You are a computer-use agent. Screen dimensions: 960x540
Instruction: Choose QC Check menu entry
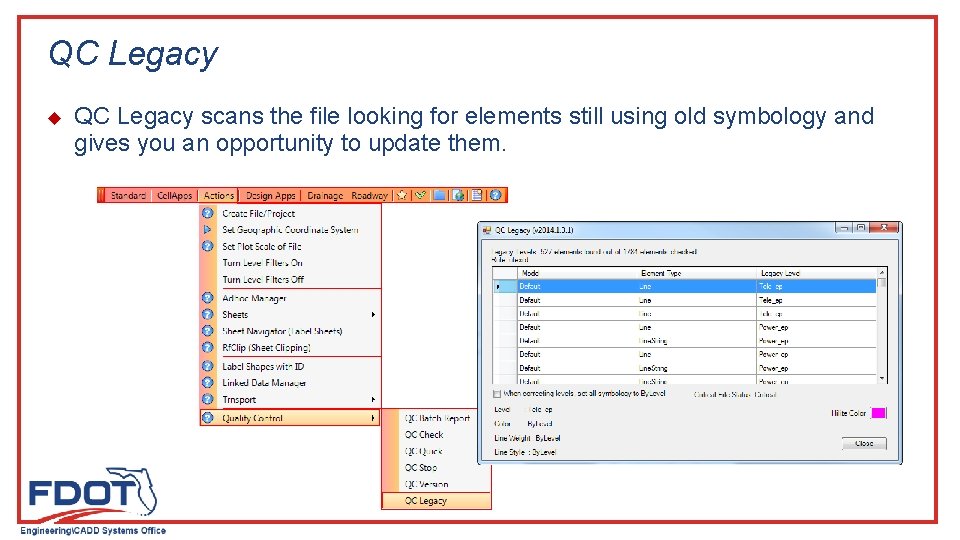[x=424, y=435]
